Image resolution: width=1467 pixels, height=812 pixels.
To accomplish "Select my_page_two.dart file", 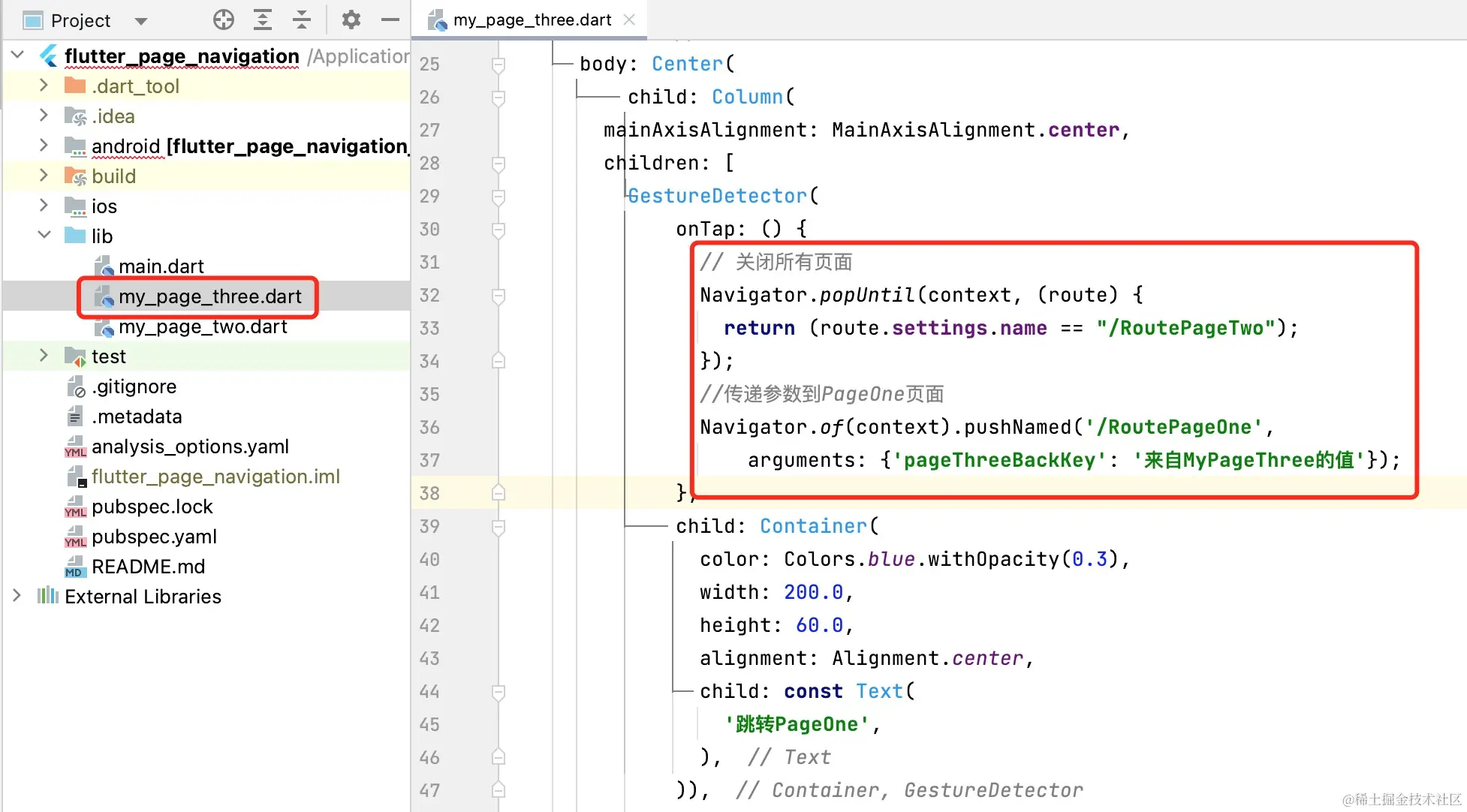I will click(203, 326).
